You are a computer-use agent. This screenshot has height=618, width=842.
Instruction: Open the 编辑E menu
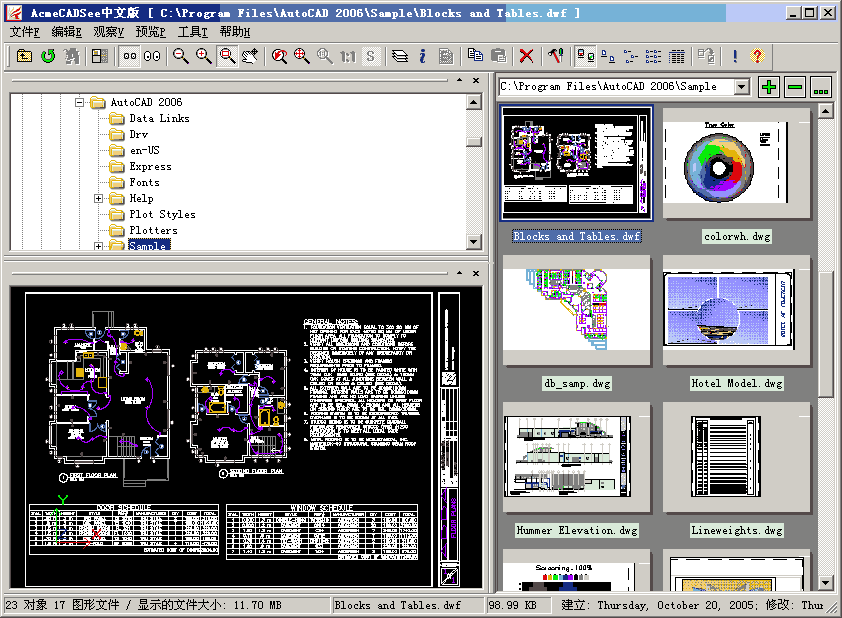tap(67, 32)
